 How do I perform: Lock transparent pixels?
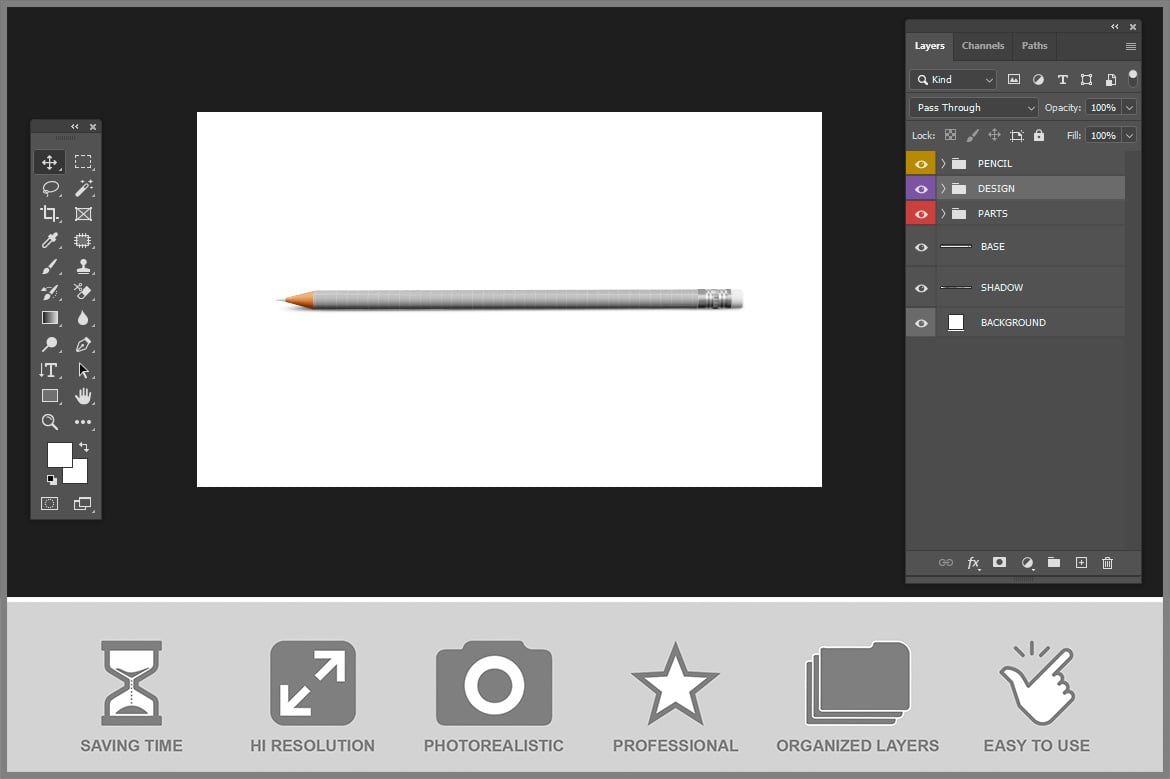[x=950, y=135]
